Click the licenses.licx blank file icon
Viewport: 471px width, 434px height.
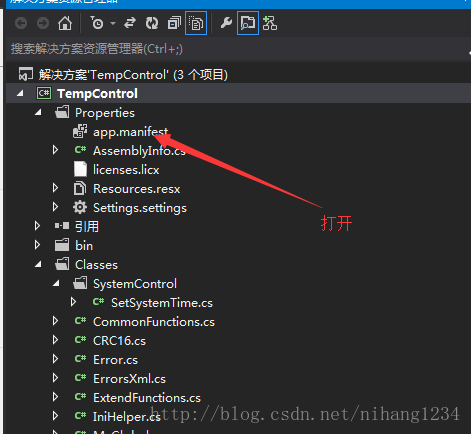[80, 169]
